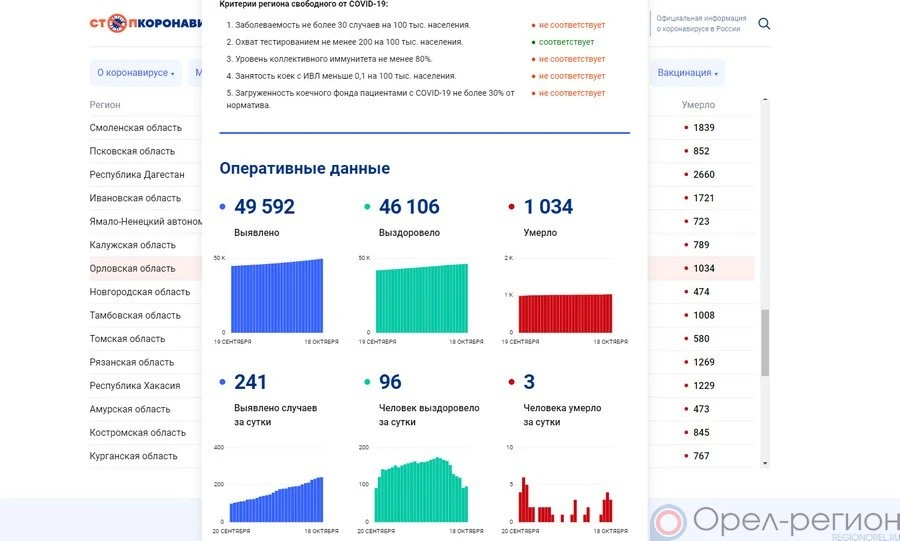
Task: Expand the Вакцинация dropdown menu
Action: click(688, 73)
